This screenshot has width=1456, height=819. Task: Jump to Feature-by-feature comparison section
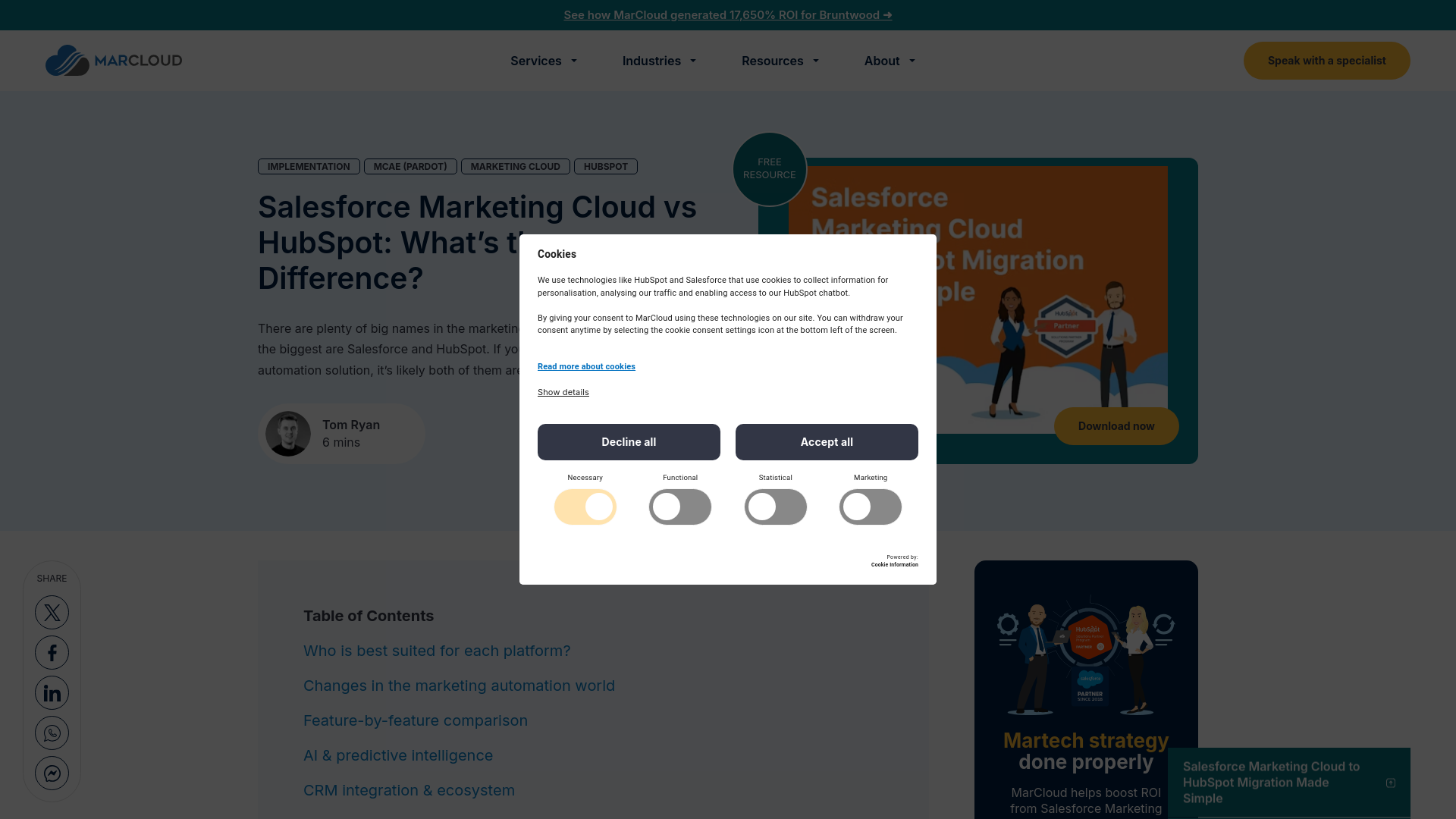[416, 720]
